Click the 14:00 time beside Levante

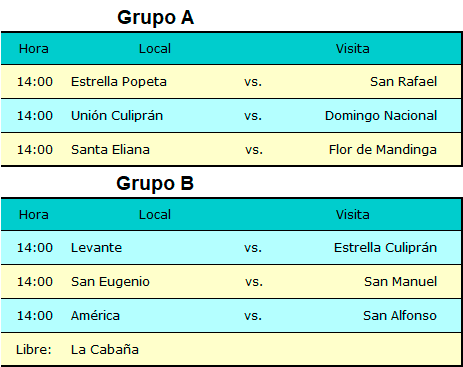pos(35,248)
